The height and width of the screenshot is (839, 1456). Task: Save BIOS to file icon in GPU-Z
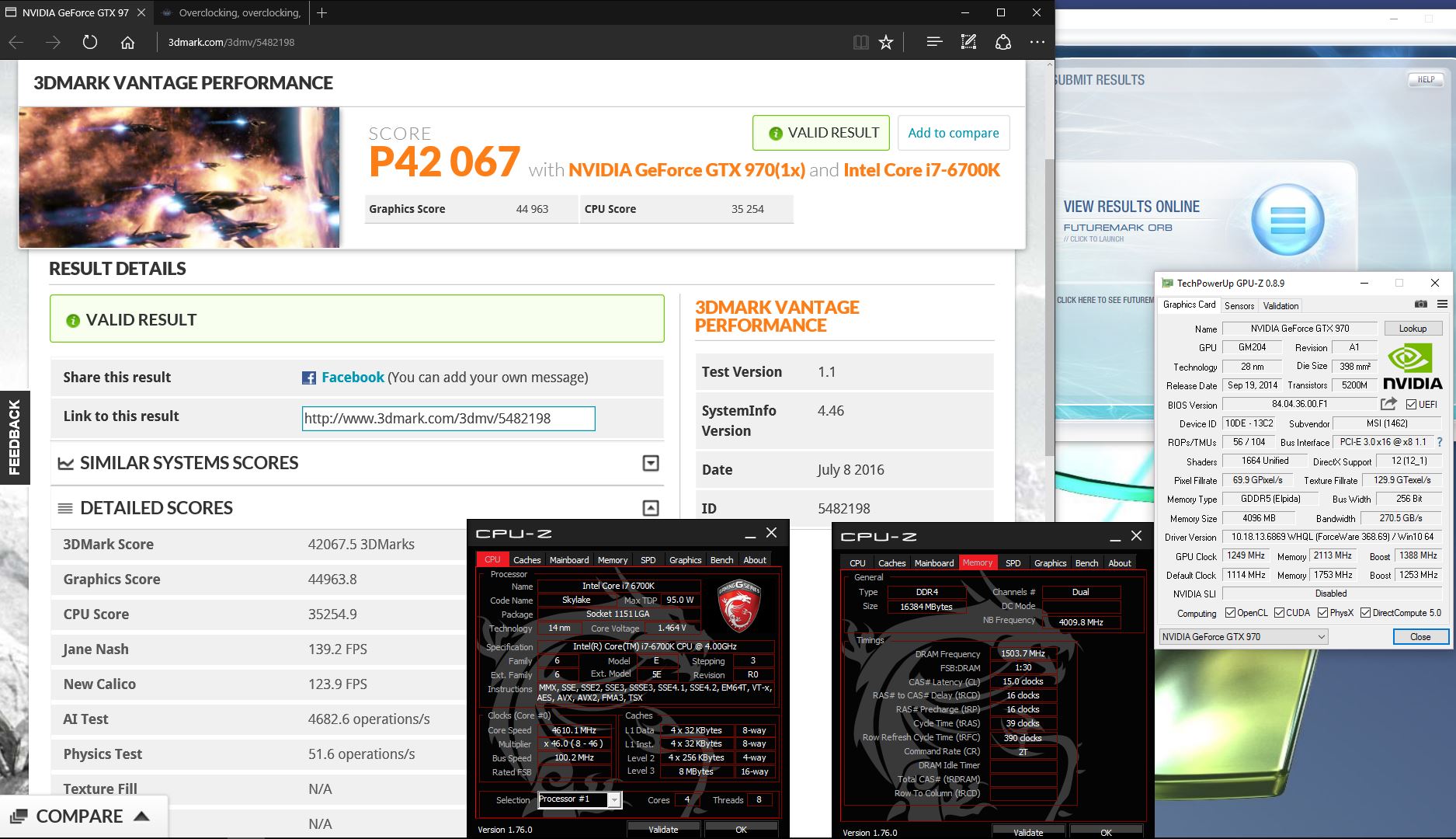tap(1388, 404)
